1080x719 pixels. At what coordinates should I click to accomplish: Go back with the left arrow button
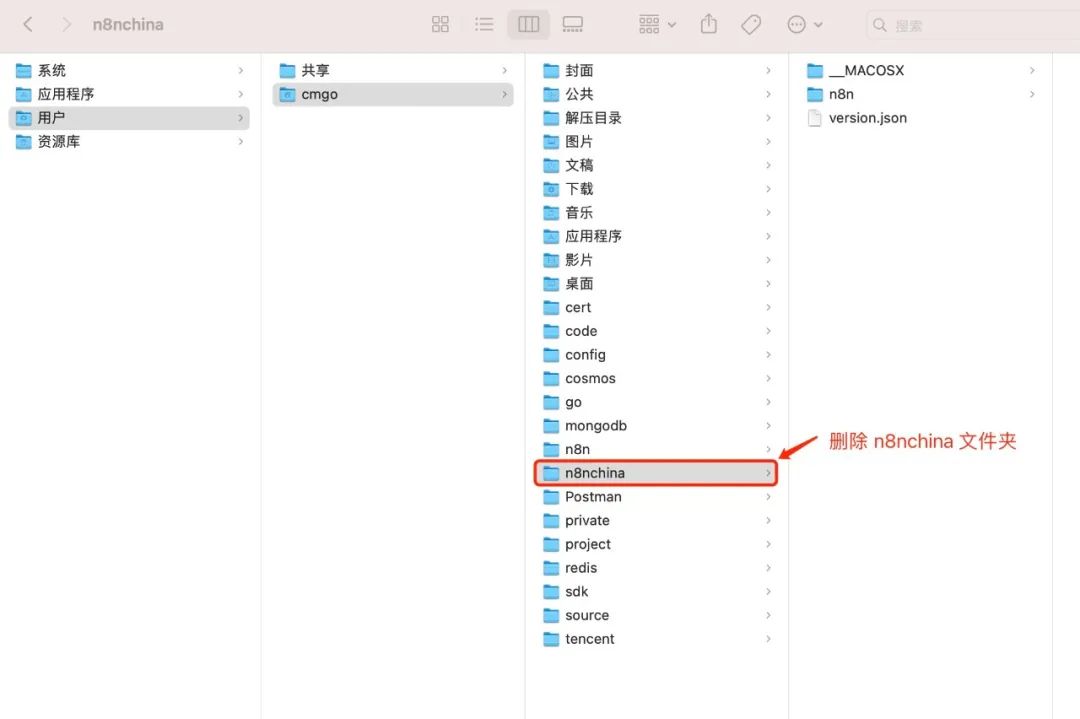coord(28,25)
